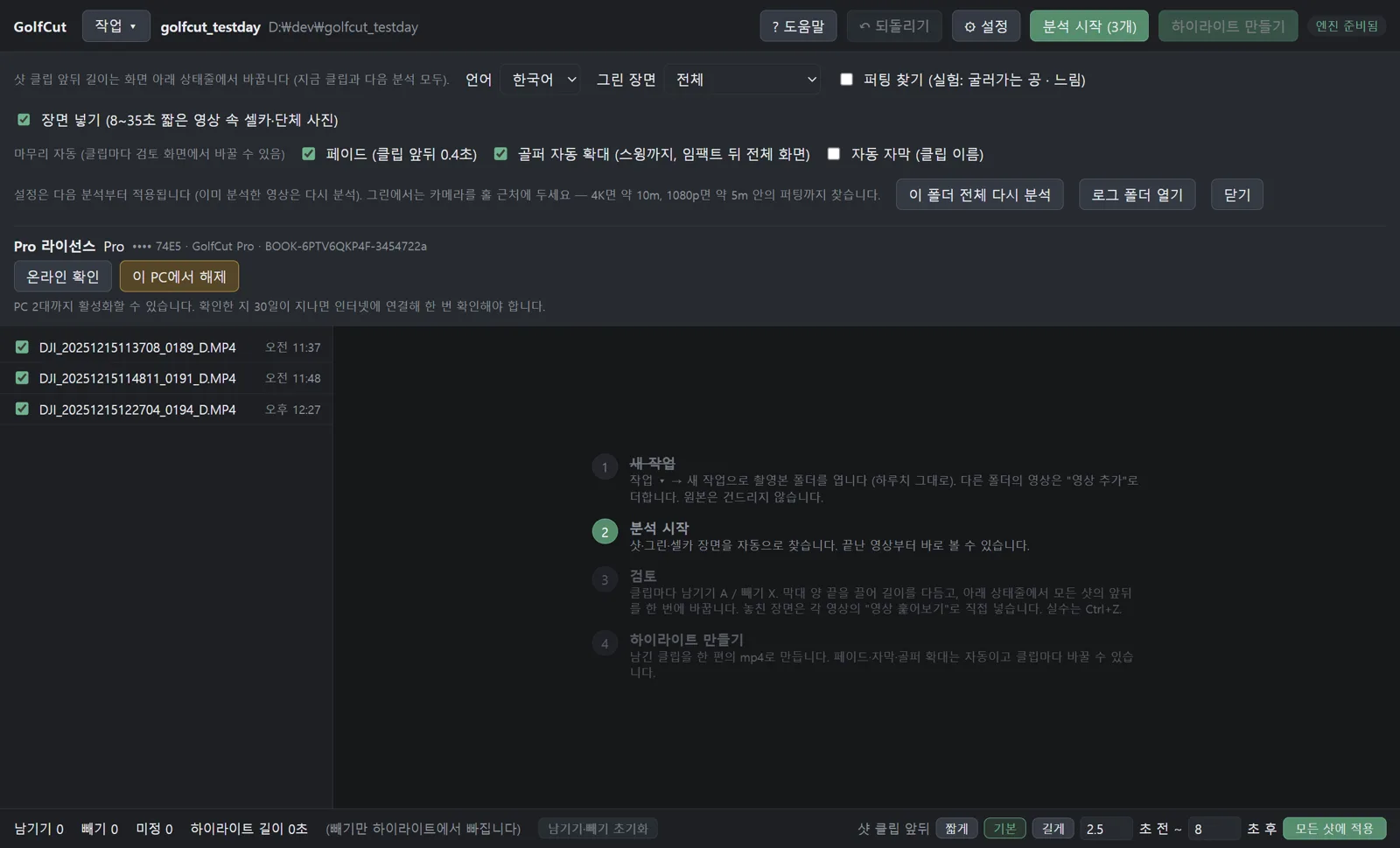This screenshot has height=848, width=1400.
Task: Click the 남기기 0 status counter
Action: pos(39,829)
